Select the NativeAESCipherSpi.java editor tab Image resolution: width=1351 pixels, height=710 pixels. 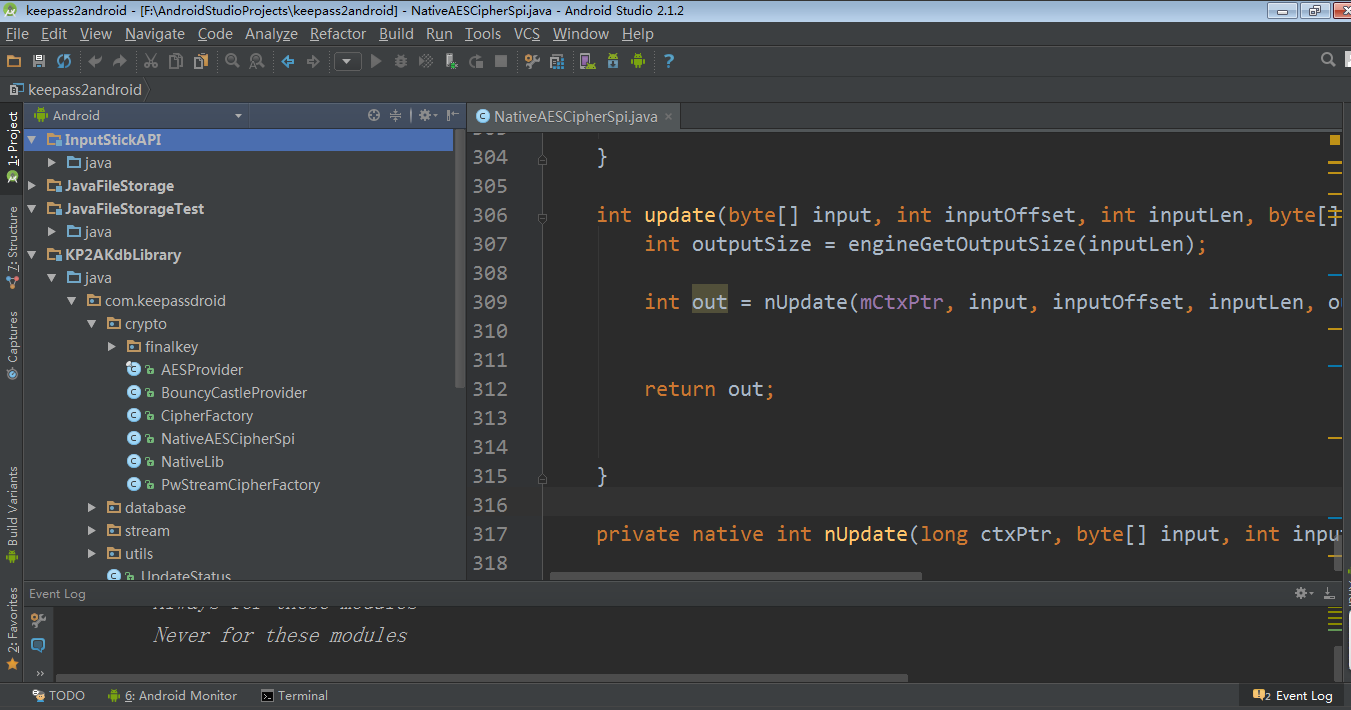tap(574, 117)
